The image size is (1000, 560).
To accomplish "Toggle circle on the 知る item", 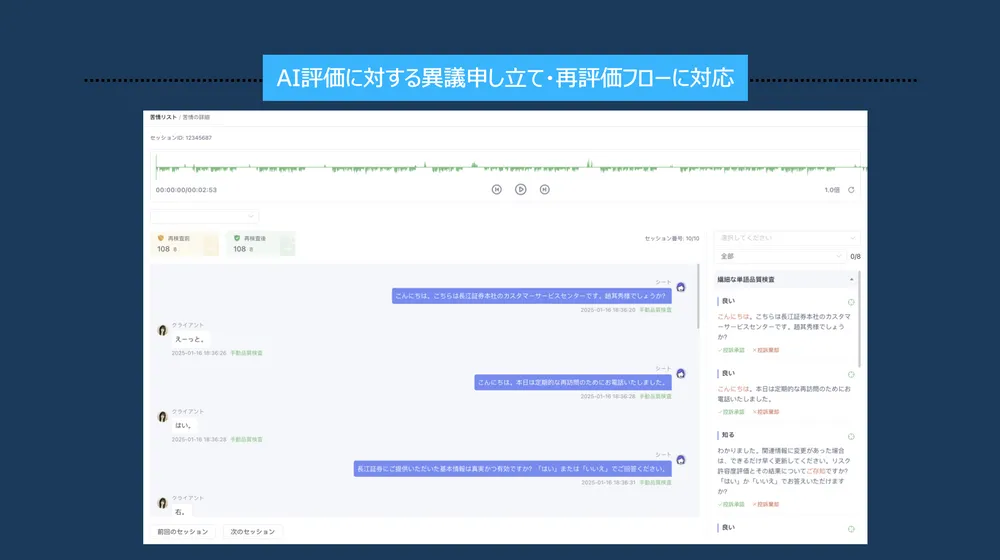I will point(851,437).
